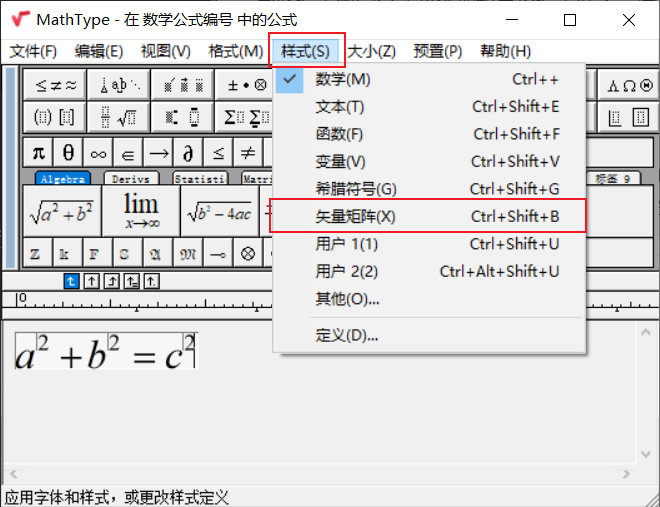The height and width of the screenshot is (507, 660).
Task: Open the fence templates palette
Action: tap(55, 117)
